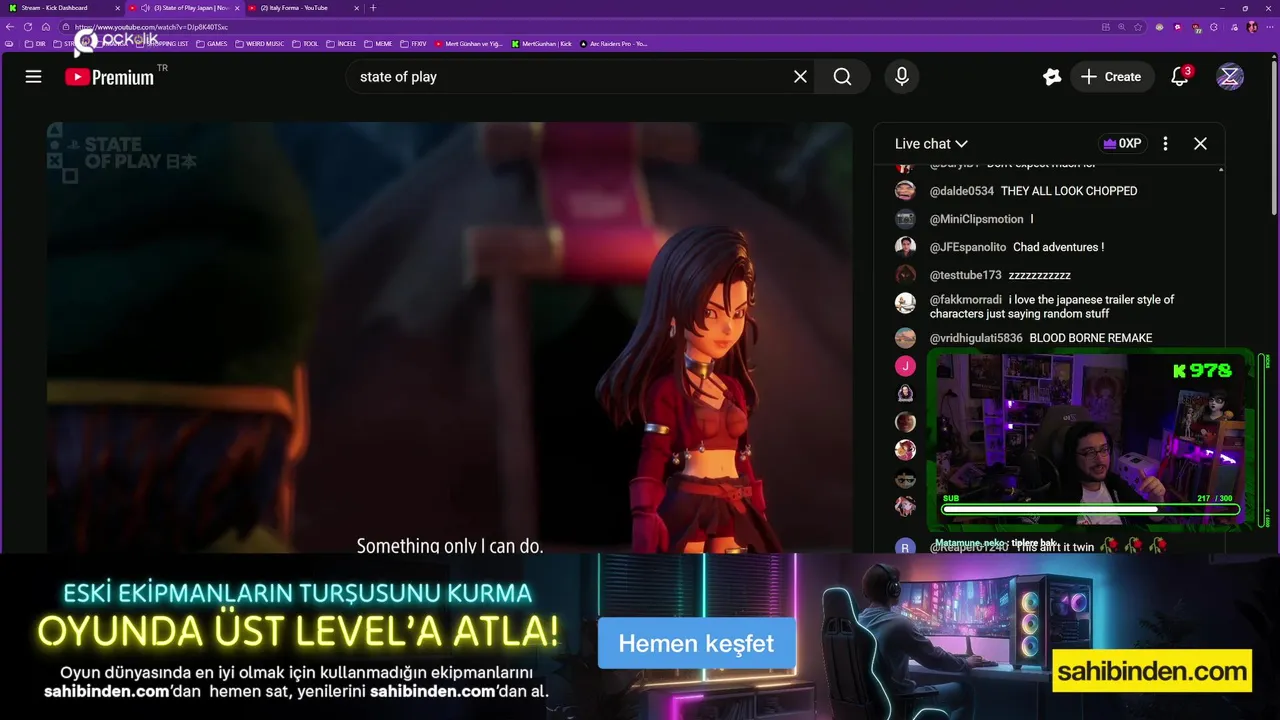Go to the YouTube Premium home logo

click(x=110, y=77)
